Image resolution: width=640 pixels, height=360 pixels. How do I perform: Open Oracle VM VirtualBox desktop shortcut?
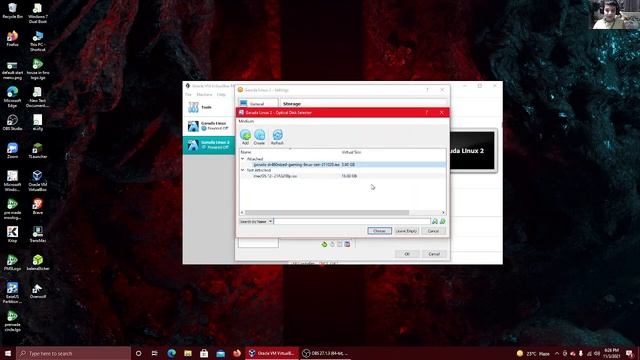coord(38,180)
